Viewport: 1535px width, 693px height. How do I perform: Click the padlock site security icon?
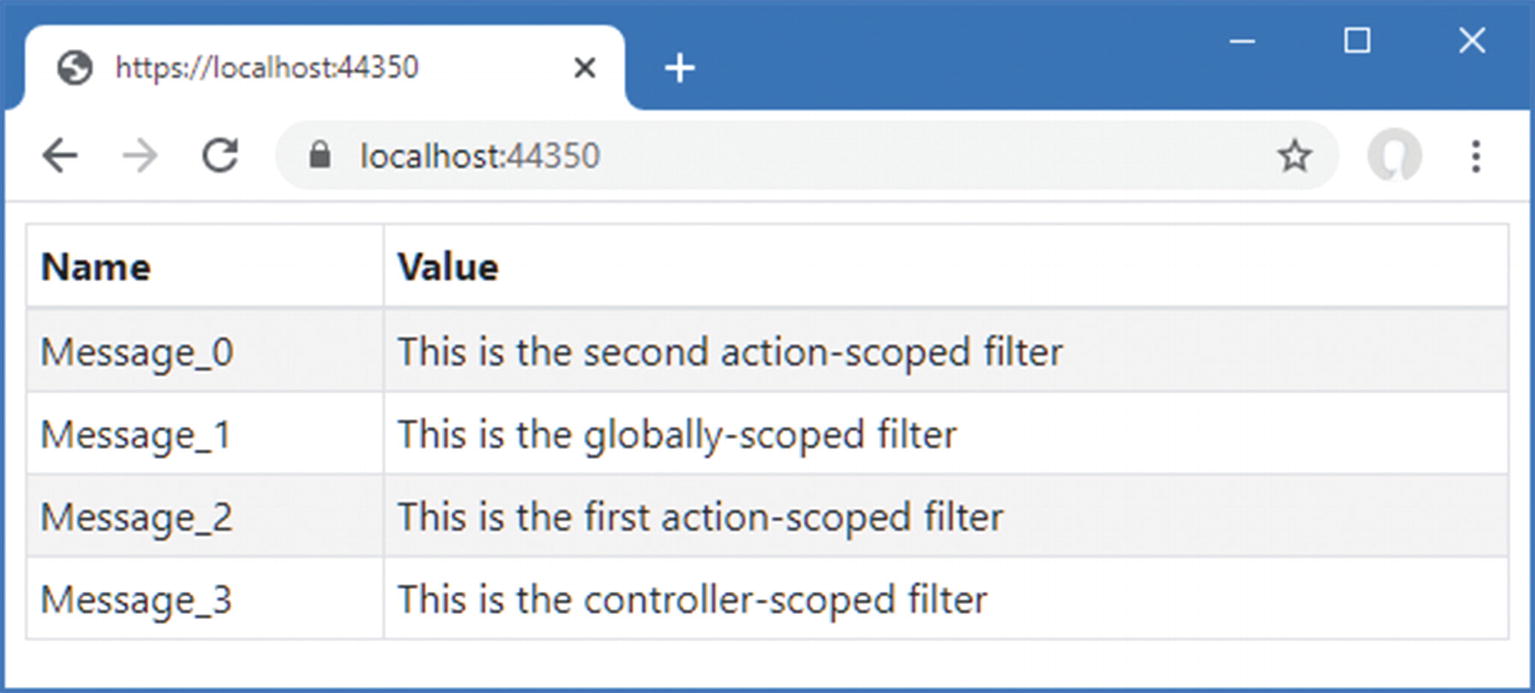320,156
